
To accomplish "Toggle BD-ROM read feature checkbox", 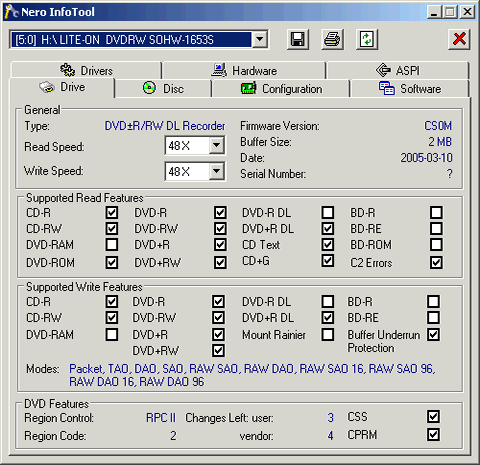I will click(x=436, y=245).
